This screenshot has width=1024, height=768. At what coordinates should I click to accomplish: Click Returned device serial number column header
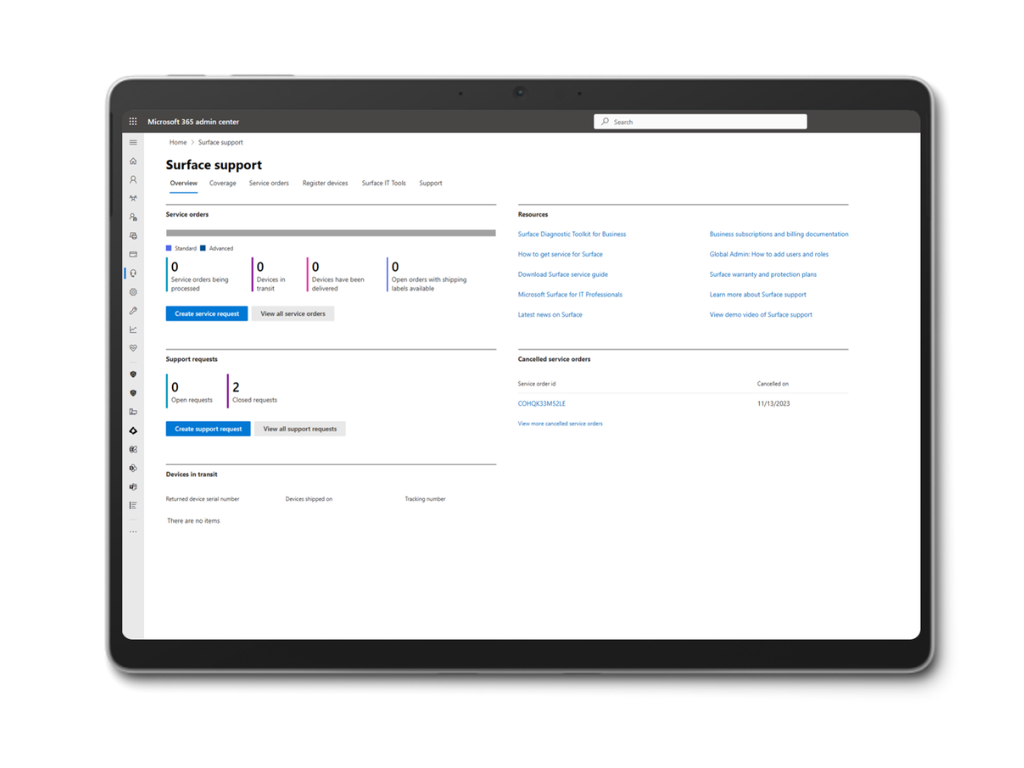pos(202,499)
